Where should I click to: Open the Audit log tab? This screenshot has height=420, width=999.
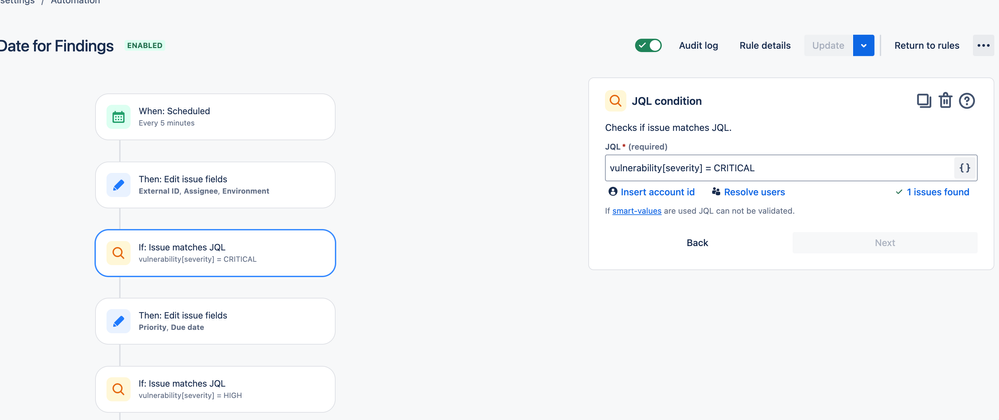699,45
